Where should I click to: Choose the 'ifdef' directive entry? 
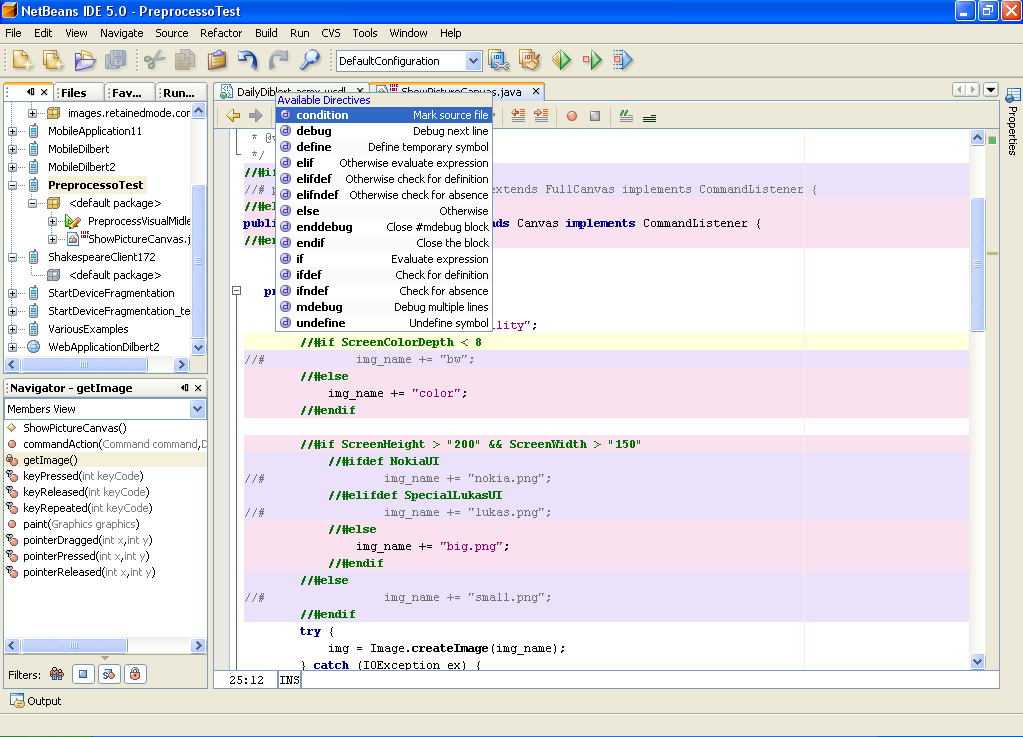point(384,275)
